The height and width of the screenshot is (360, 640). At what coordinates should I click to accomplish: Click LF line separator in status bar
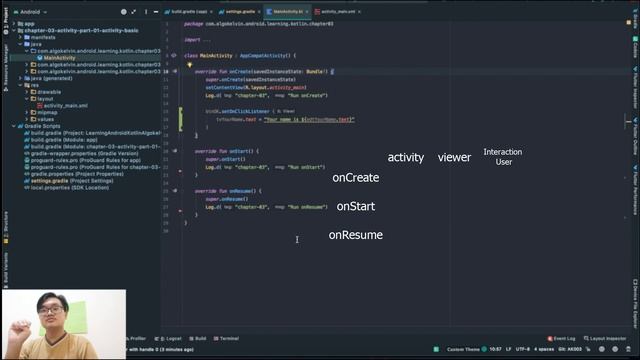pyautogui.click(x=509, y=349)
